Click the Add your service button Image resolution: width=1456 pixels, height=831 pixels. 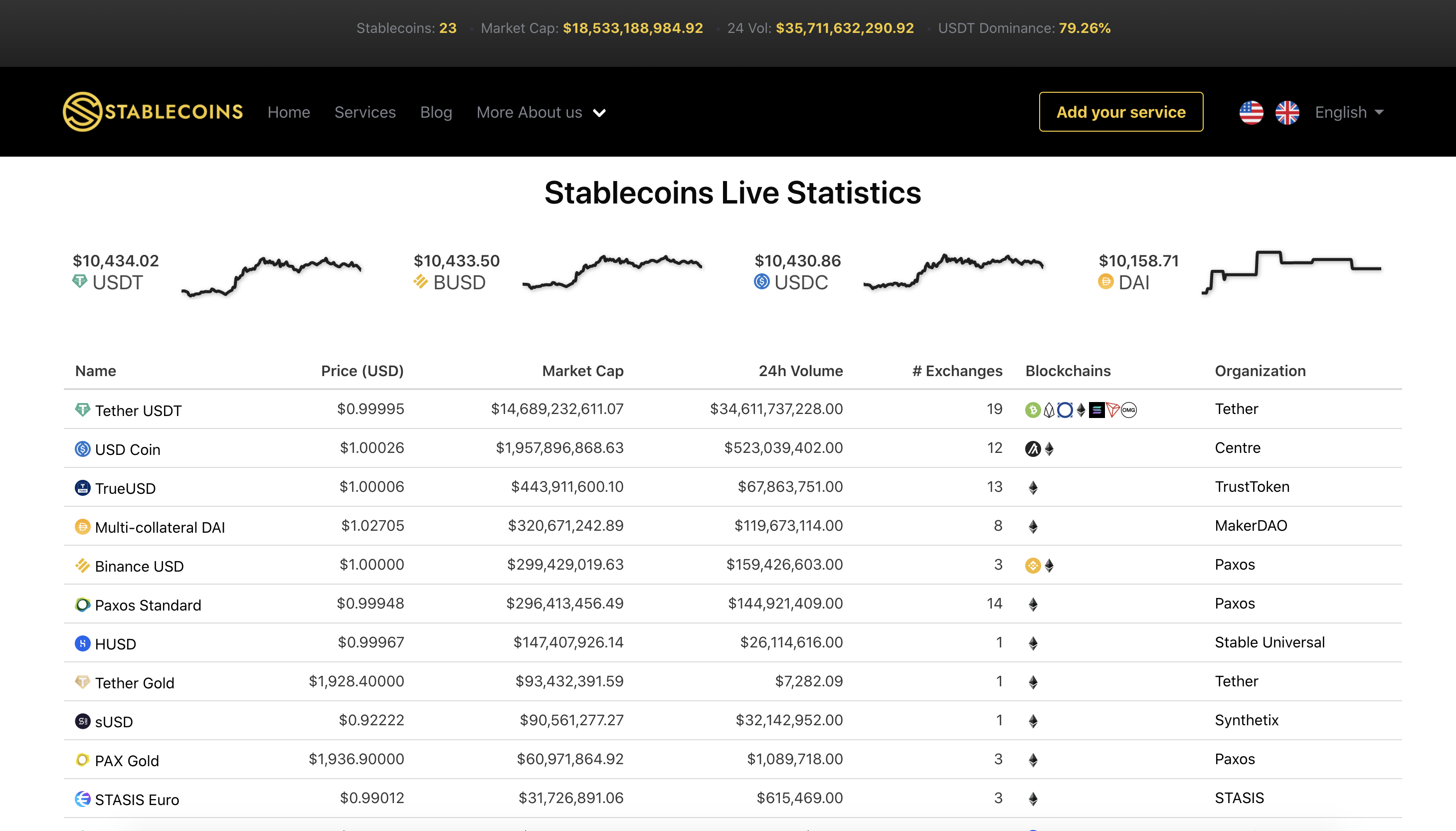[x=1120, y=112]
